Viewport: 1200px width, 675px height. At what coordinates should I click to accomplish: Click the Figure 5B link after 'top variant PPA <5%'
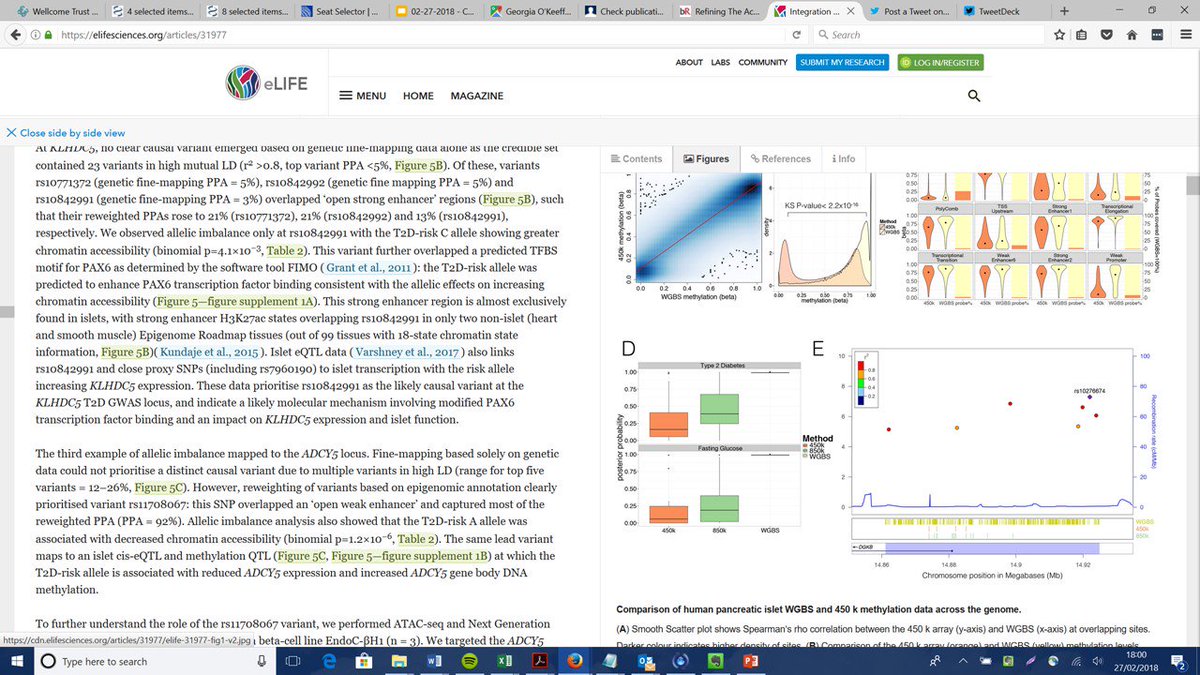(420, 164)
